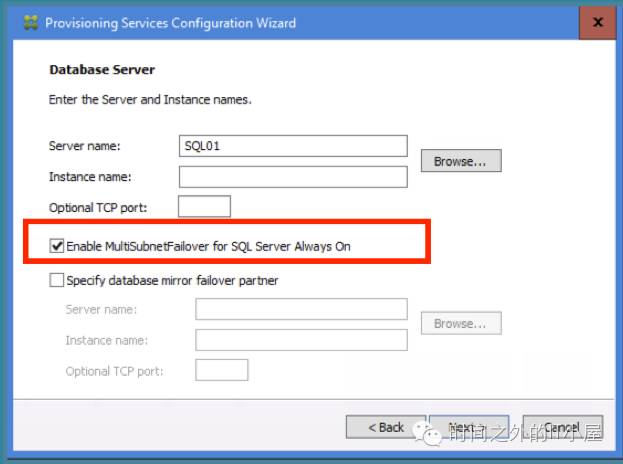
Task: Check Specify database mirror failover partner
Action: click(56, 280)
